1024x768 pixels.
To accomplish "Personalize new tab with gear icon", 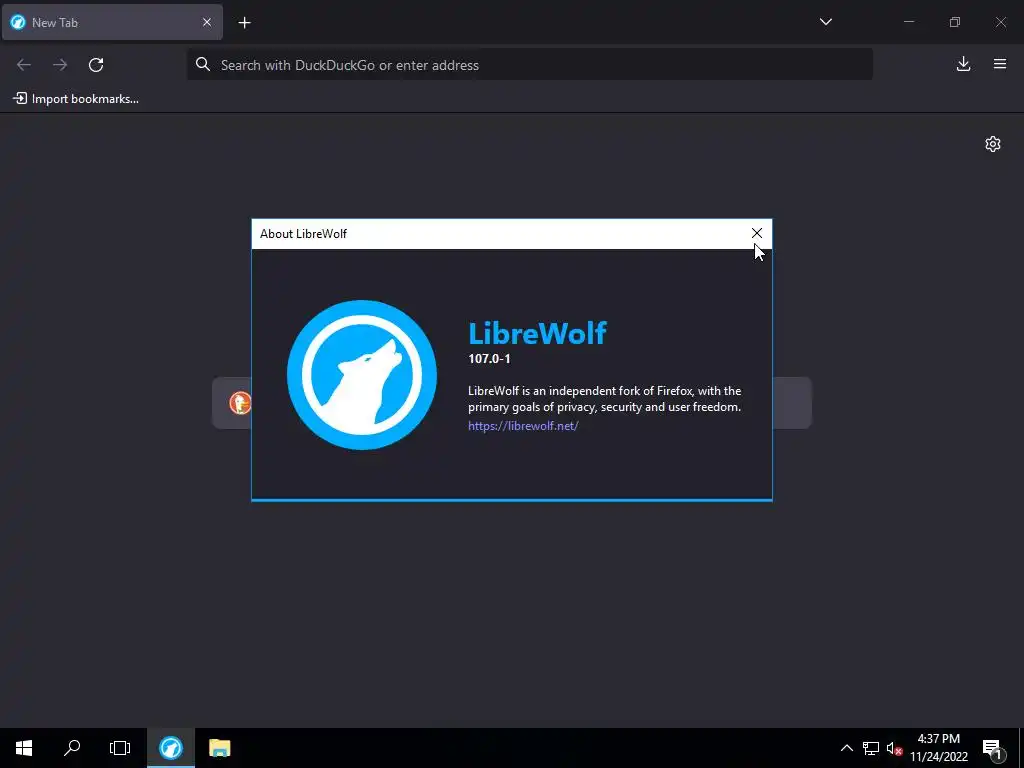I will pyautogui.click(x=993, y=144).
